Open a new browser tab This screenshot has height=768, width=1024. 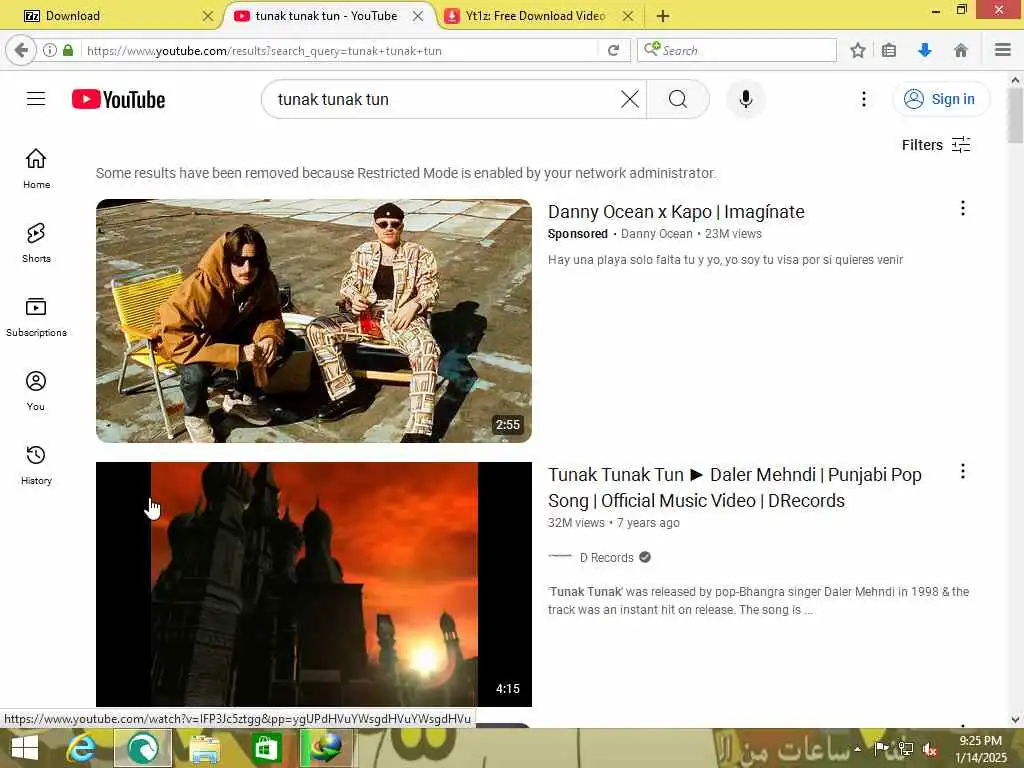coord(662,16)
